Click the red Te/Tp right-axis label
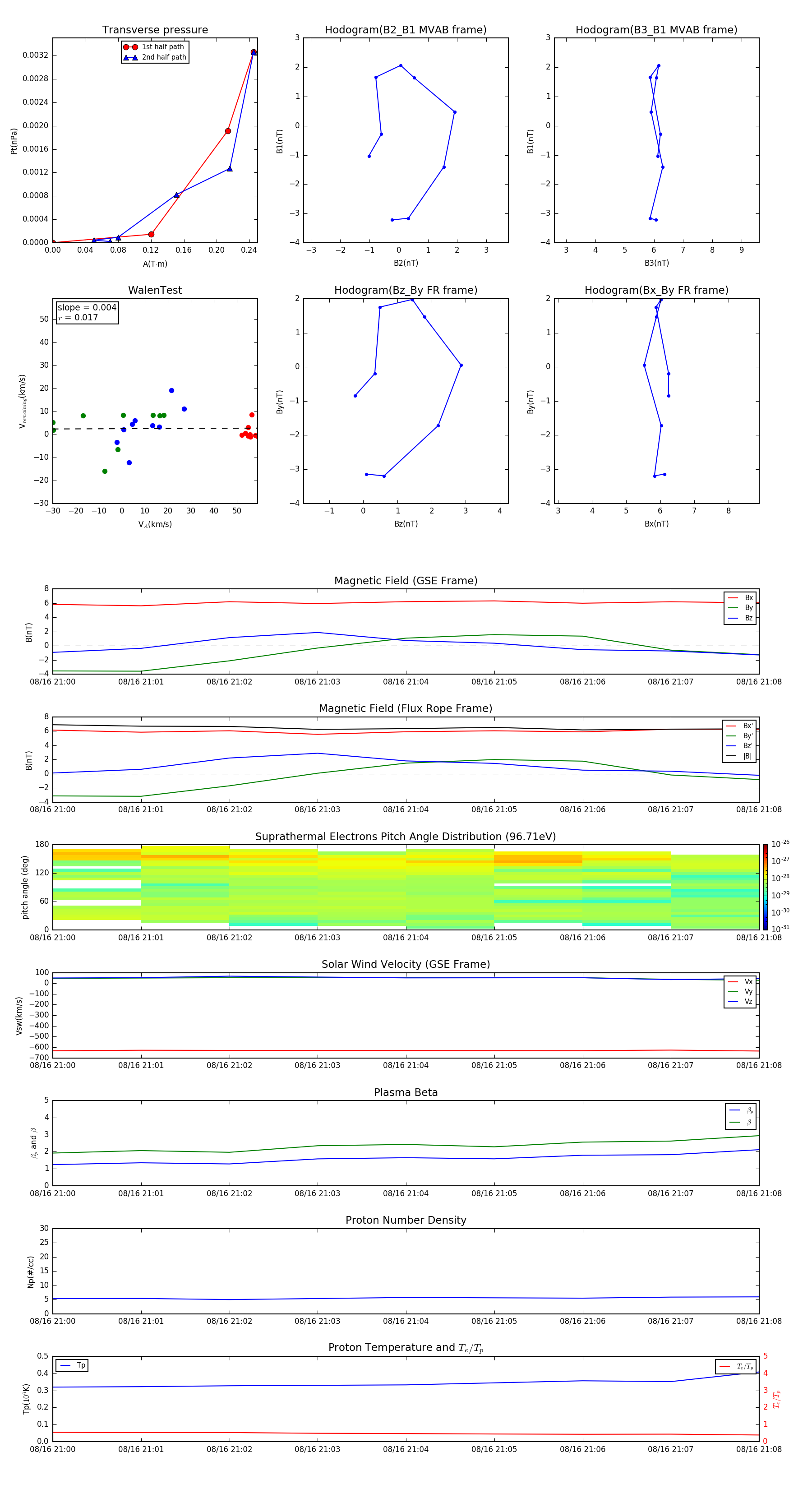 point(777,1399)
